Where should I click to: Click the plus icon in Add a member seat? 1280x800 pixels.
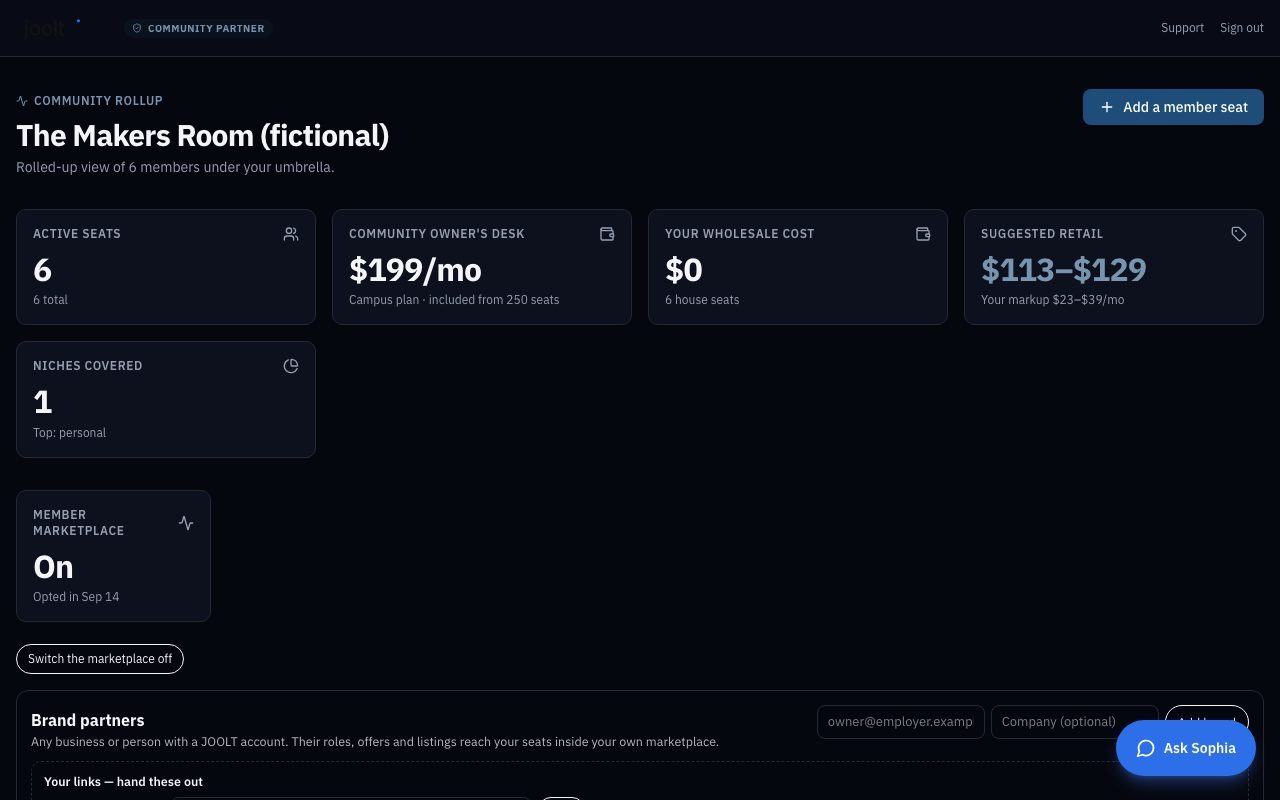pos(1107,107)
